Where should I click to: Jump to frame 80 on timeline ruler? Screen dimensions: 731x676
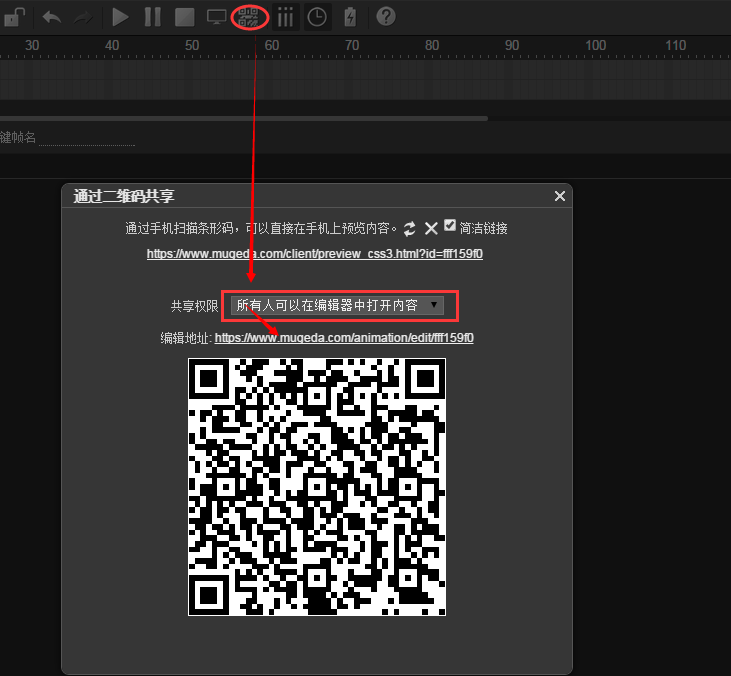tap(432, 45)
